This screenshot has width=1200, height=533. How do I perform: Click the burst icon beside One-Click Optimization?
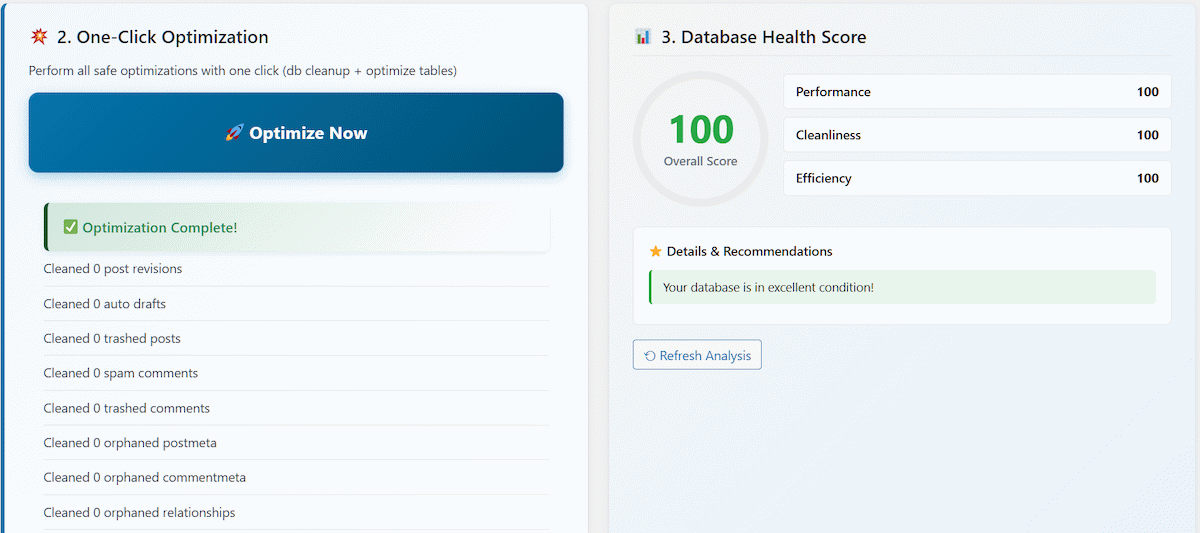coord(40,37)
